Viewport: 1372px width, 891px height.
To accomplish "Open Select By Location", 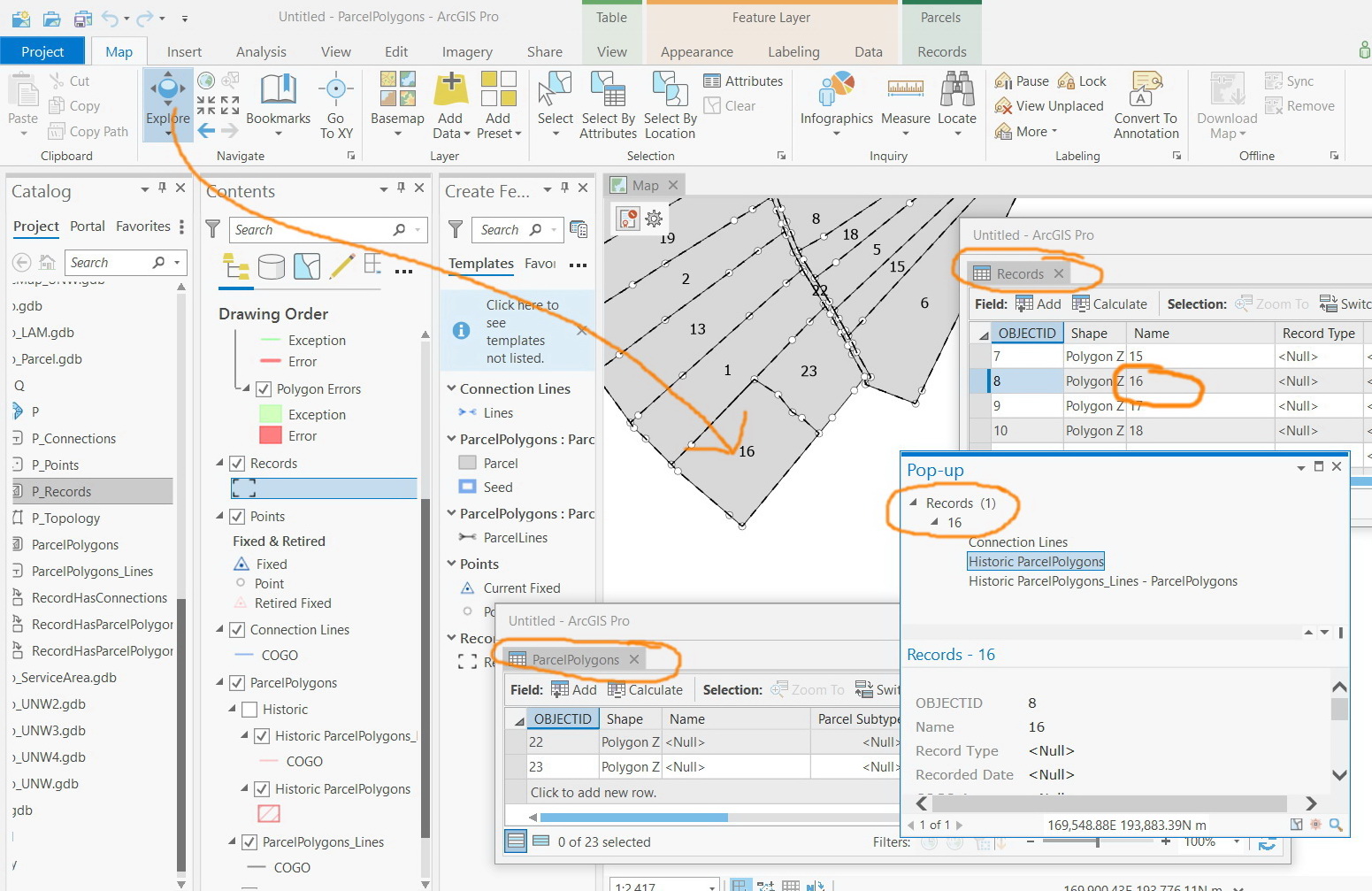I will [670, 89].
